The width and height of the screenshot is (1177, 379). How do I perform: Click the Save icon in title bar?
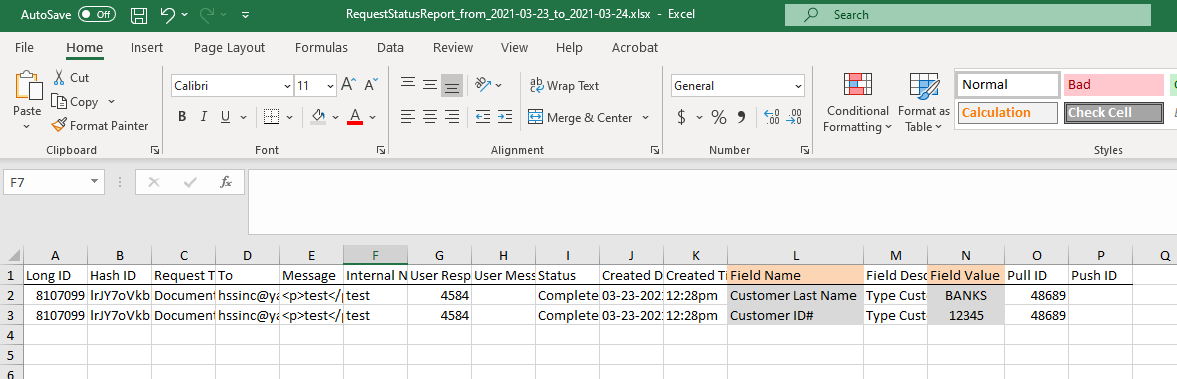click(139, 14)
